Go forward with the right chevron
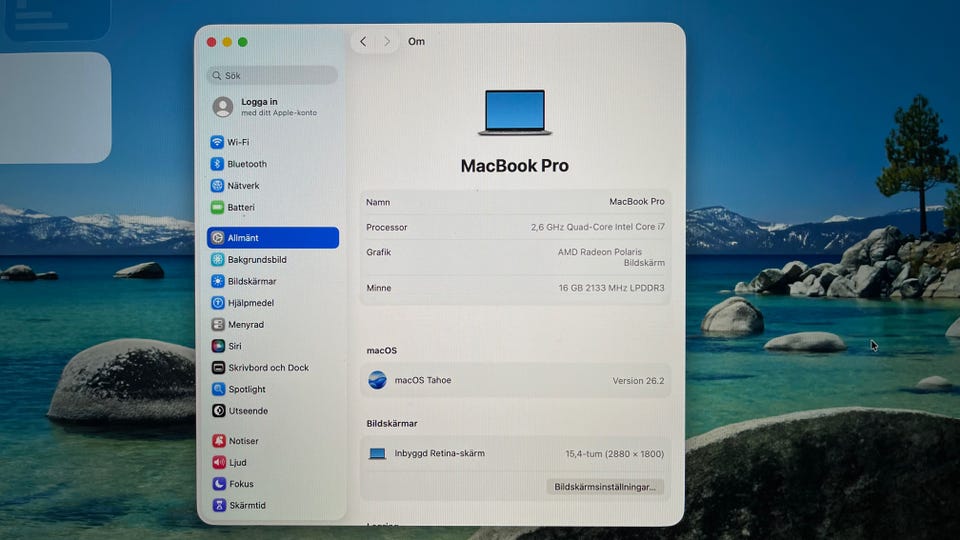The image size is (960, 540). click(x=387, y=41)
